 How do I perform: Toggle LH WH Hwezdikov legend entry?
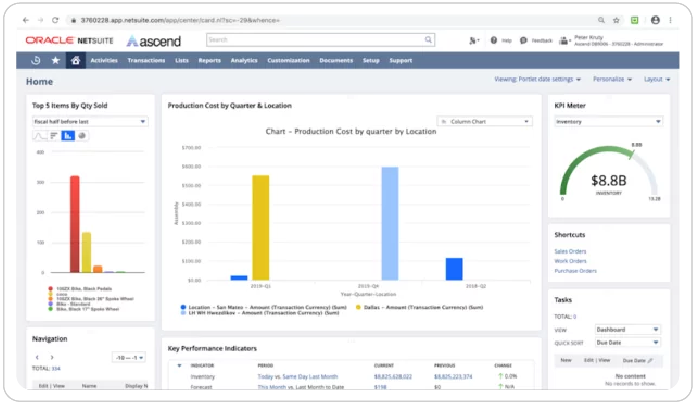pos(260,313)
